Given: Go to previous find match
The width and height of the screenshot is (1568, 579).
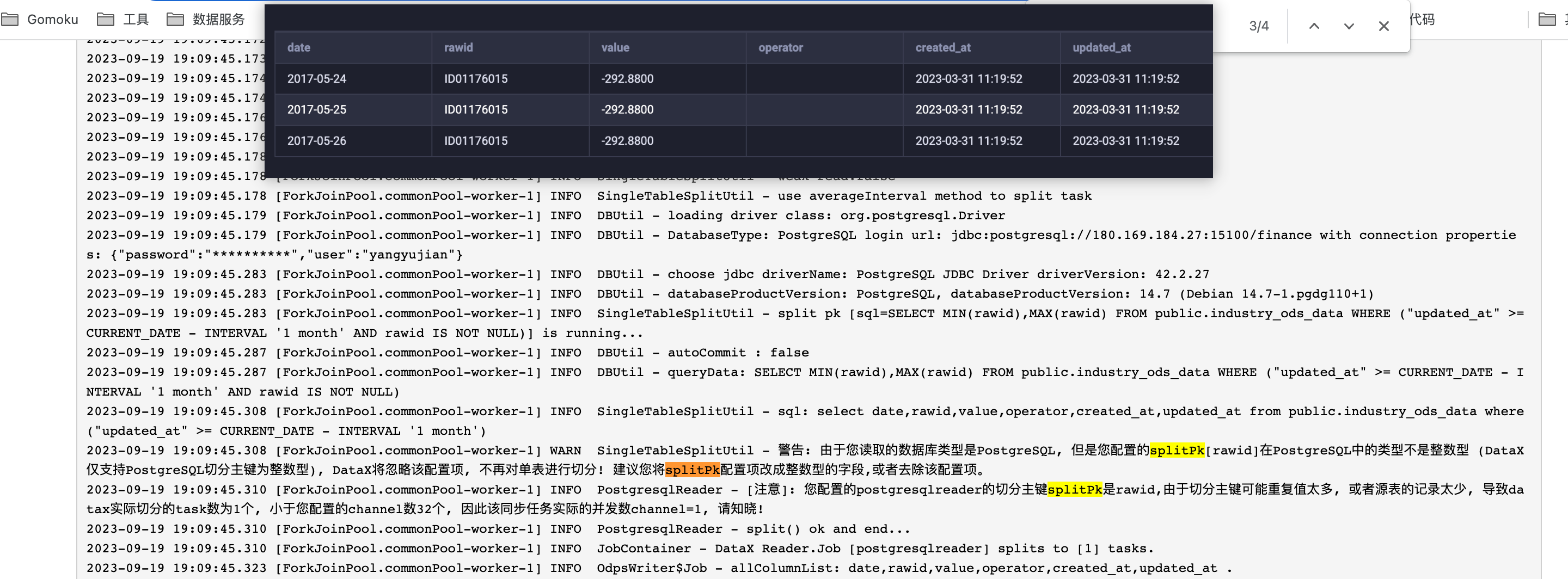Looking at the screenshot, I should click(1314, 26).
